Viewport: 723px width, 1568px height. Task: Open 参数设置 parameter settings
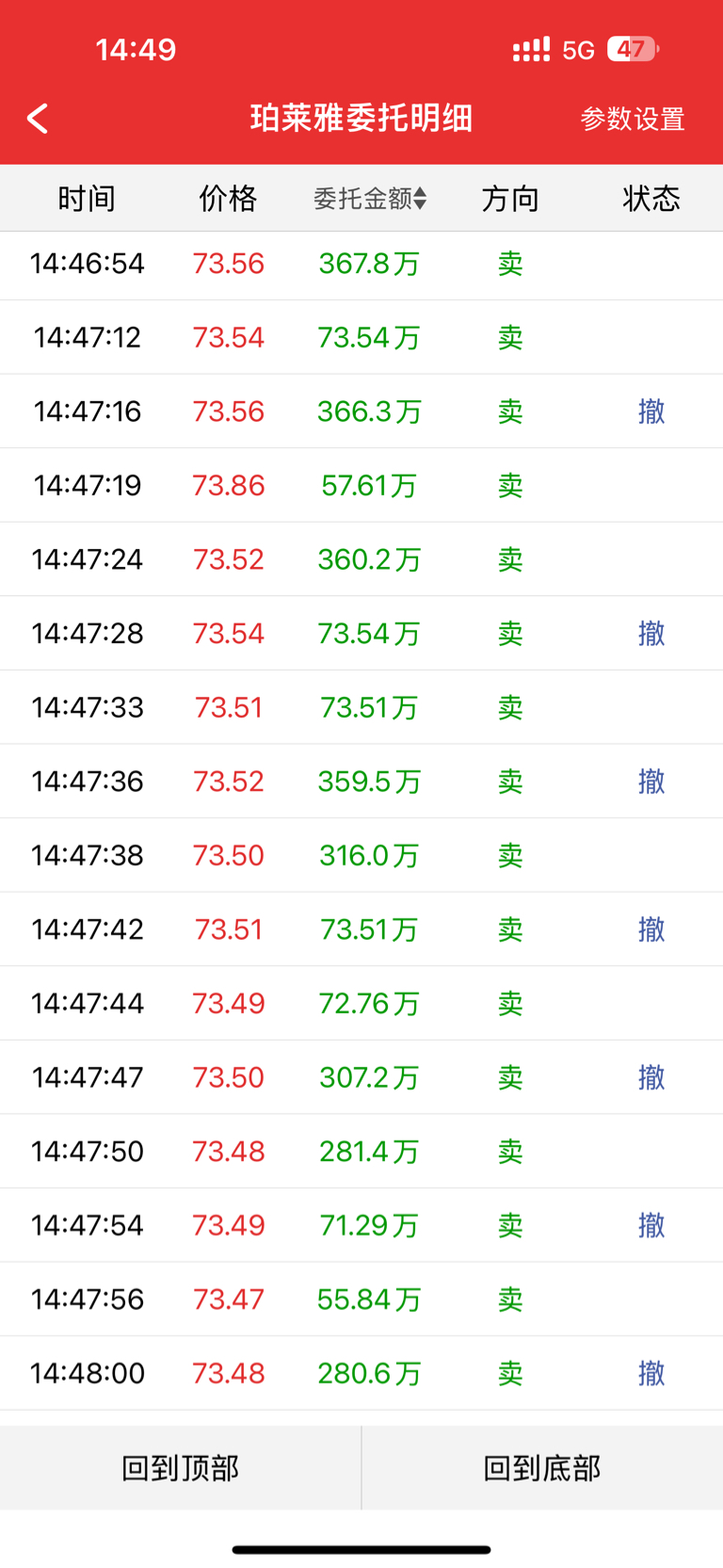pos(632,120)
